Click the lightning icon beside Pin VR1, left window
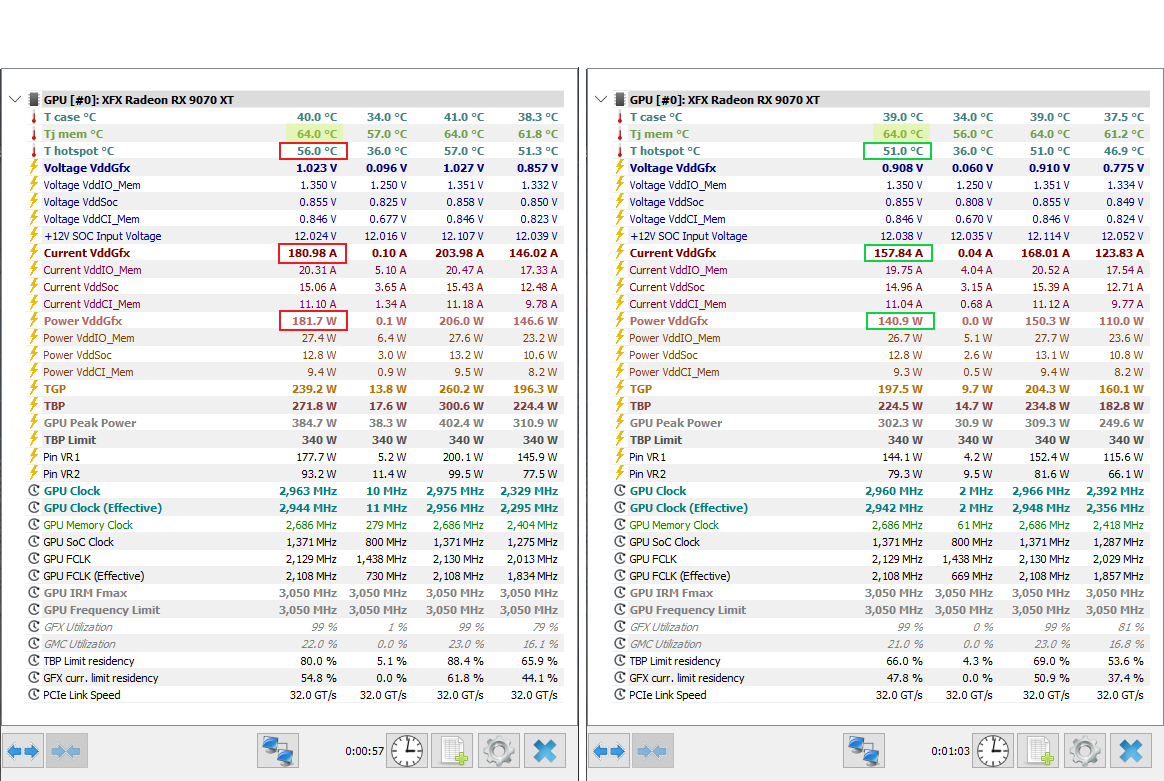 coord(33,457)
